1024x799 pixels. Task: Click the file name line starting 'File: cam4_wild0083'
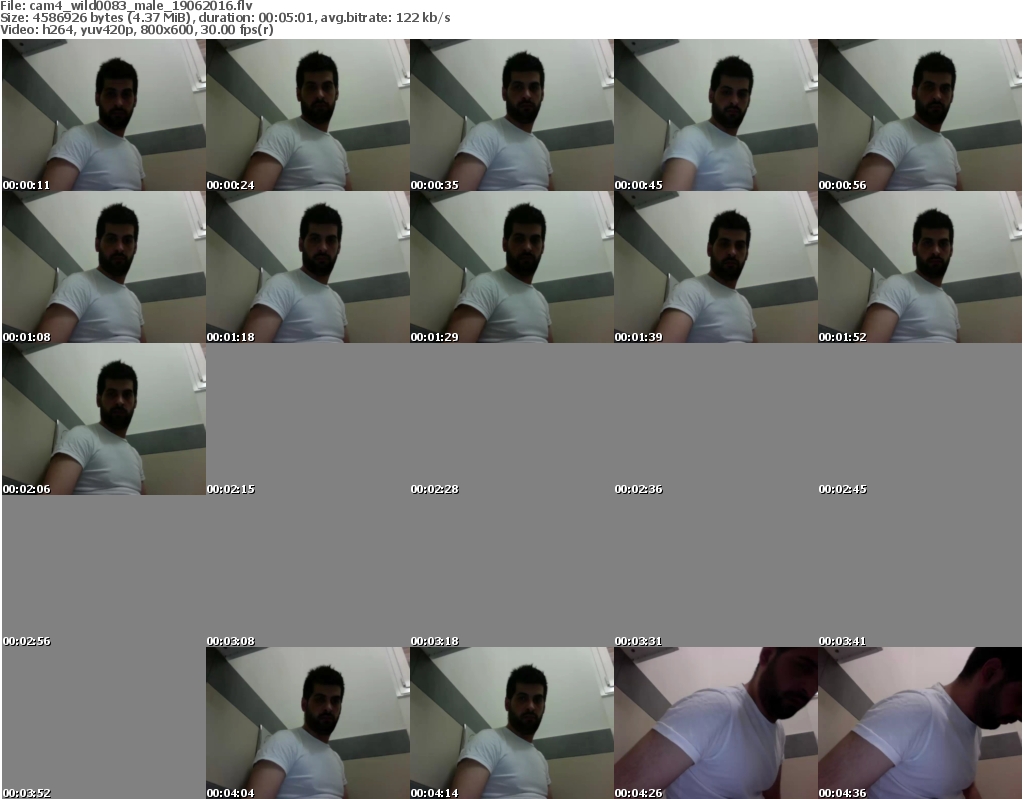[x=126, y=6]
